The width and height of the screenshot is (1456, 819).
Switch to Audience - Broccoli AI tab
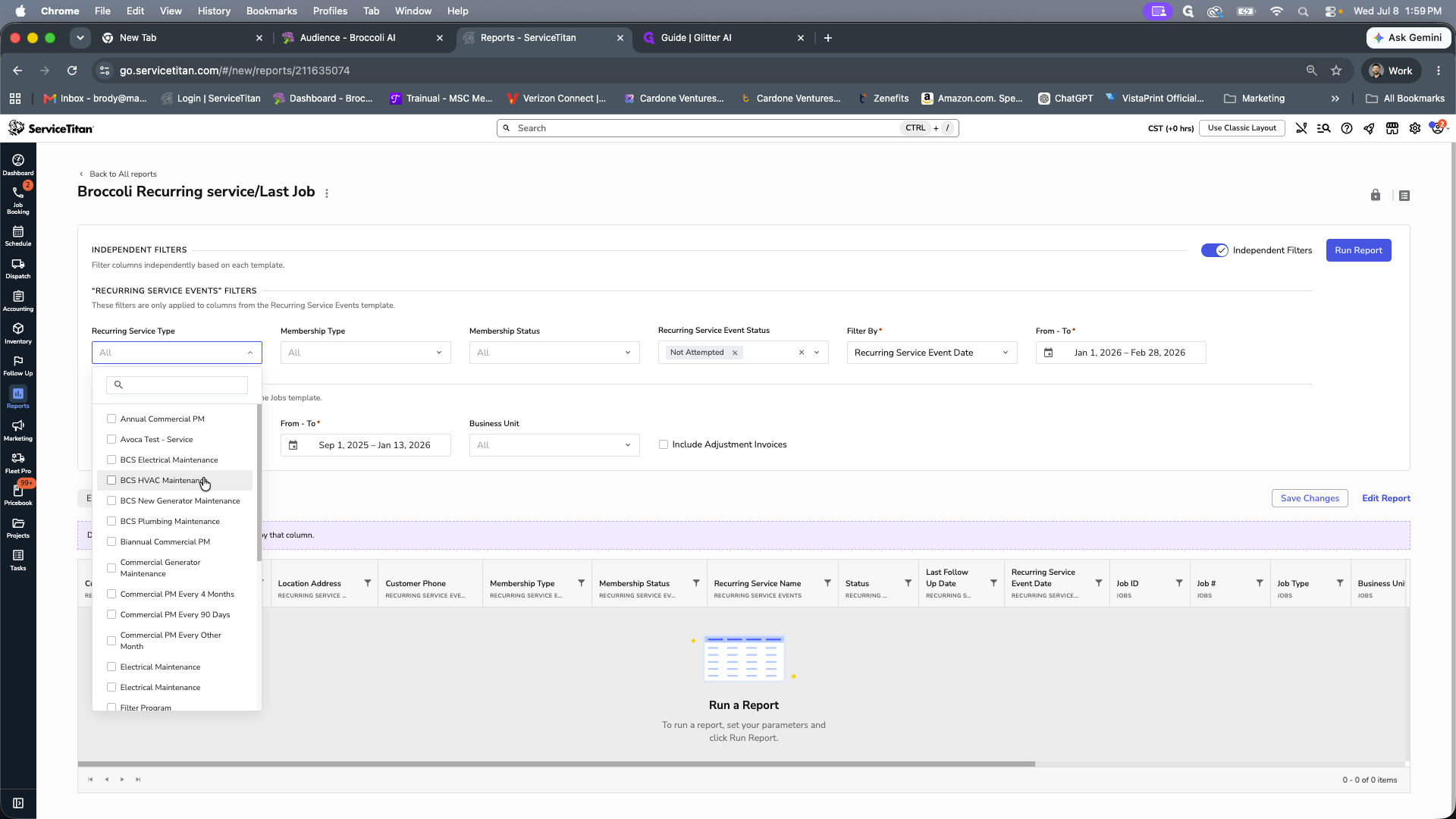pyautogui.click(x=362, y=38)
